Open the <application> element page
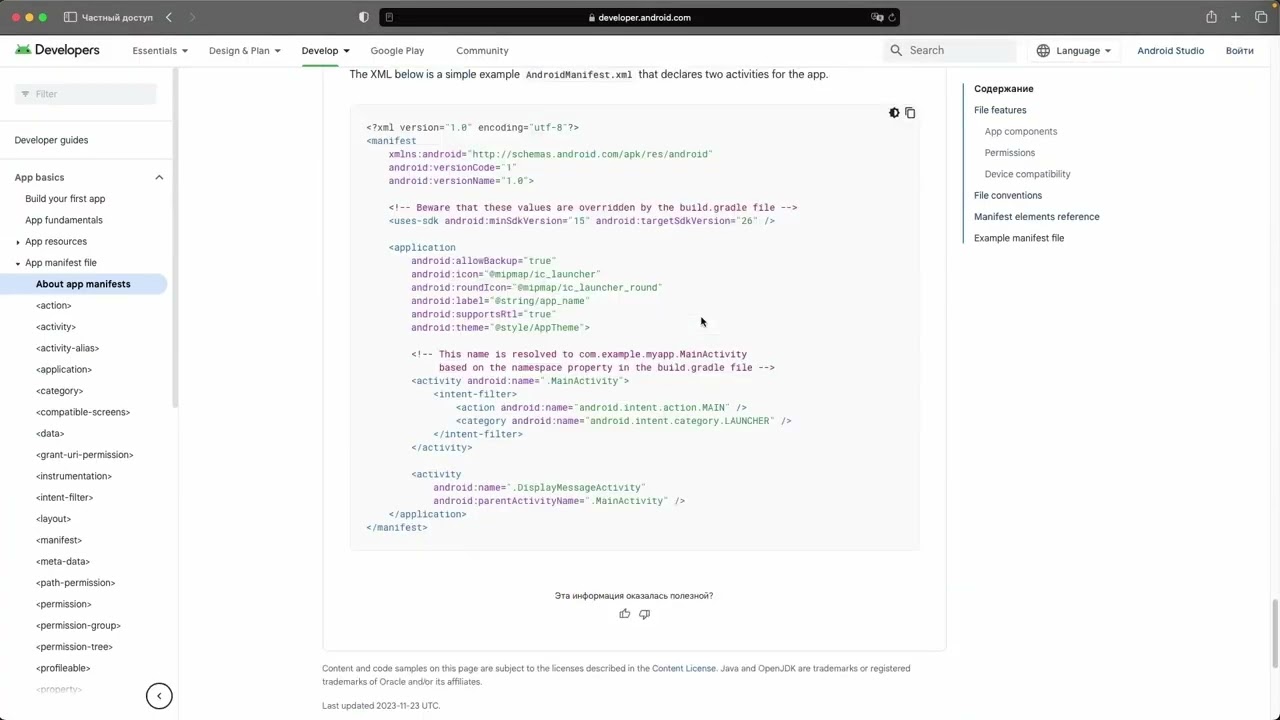 coord(64,369)
